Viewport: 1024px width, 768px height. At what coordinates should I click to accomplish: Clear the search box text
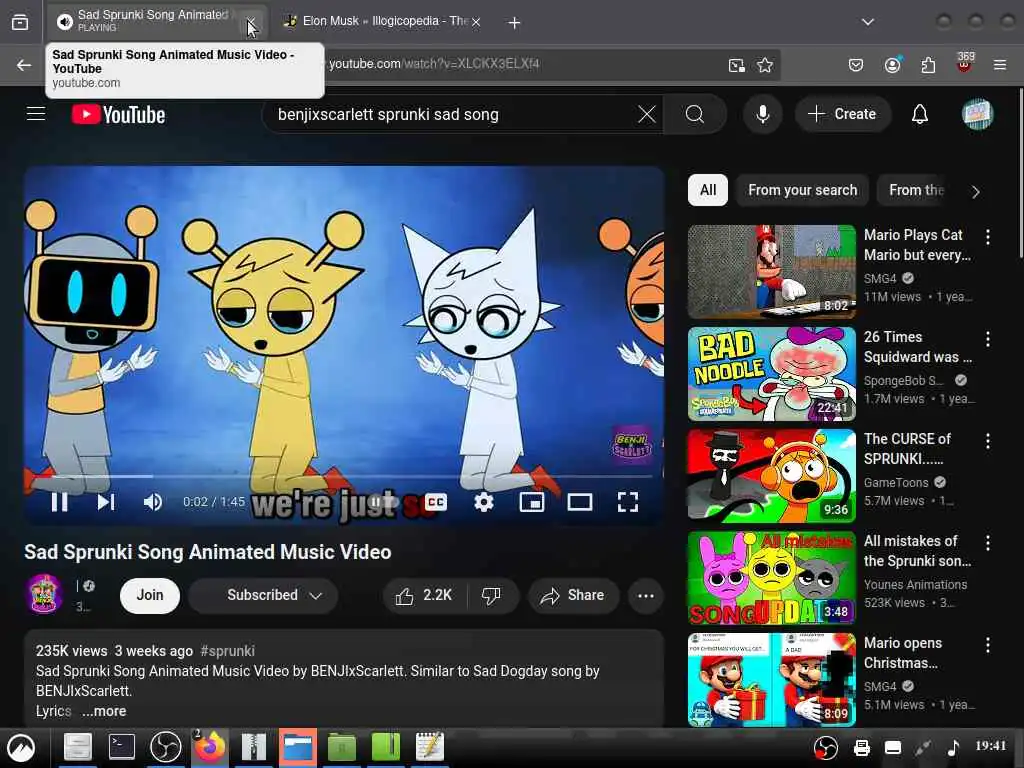coord(647,114)
